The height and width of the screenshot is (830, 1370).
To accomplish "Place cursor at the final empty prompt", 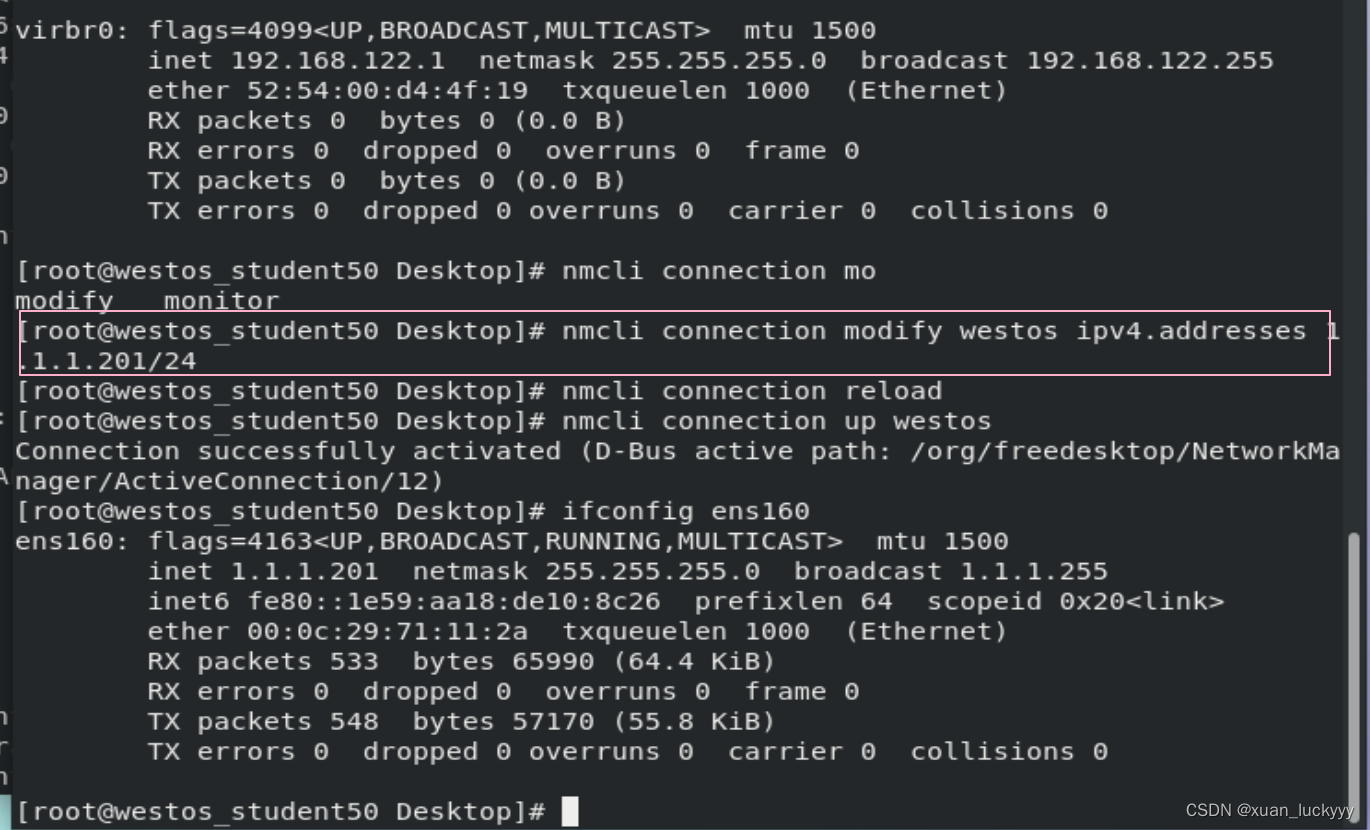I will point(570,811).
